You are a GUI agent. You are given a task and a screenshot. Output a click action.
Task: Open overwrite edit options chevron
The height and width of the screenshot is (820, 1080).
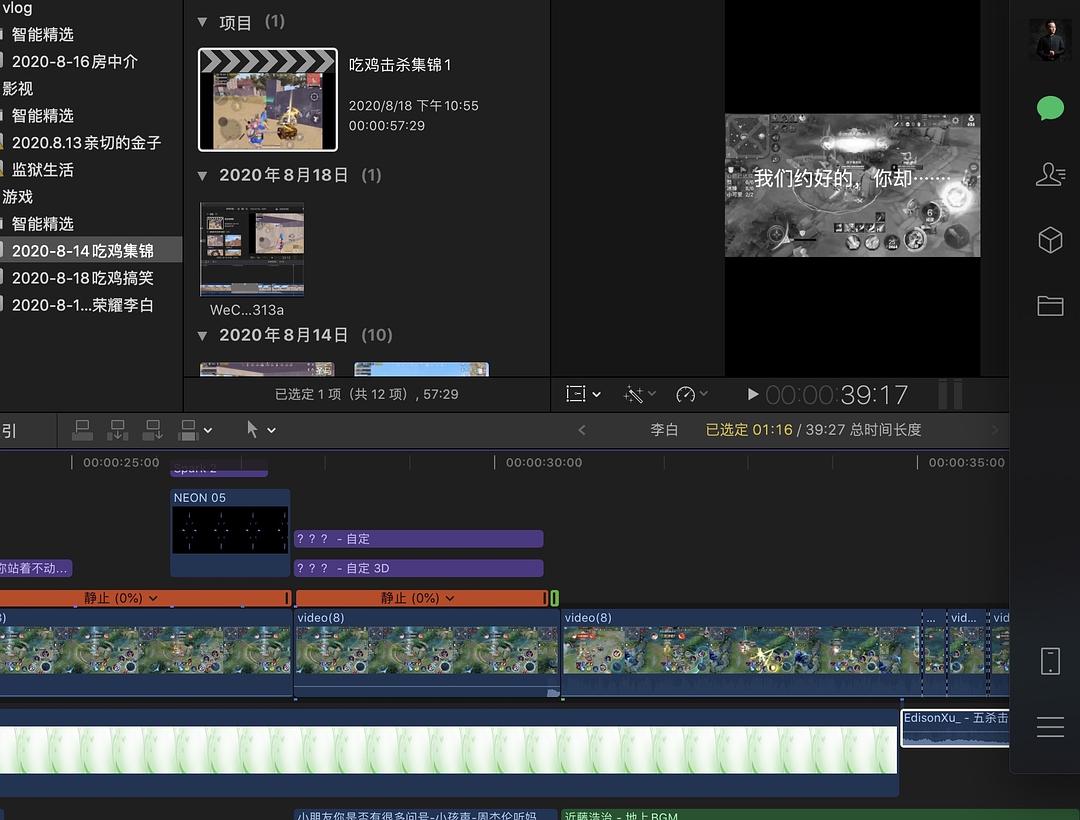tap(208, 431)
